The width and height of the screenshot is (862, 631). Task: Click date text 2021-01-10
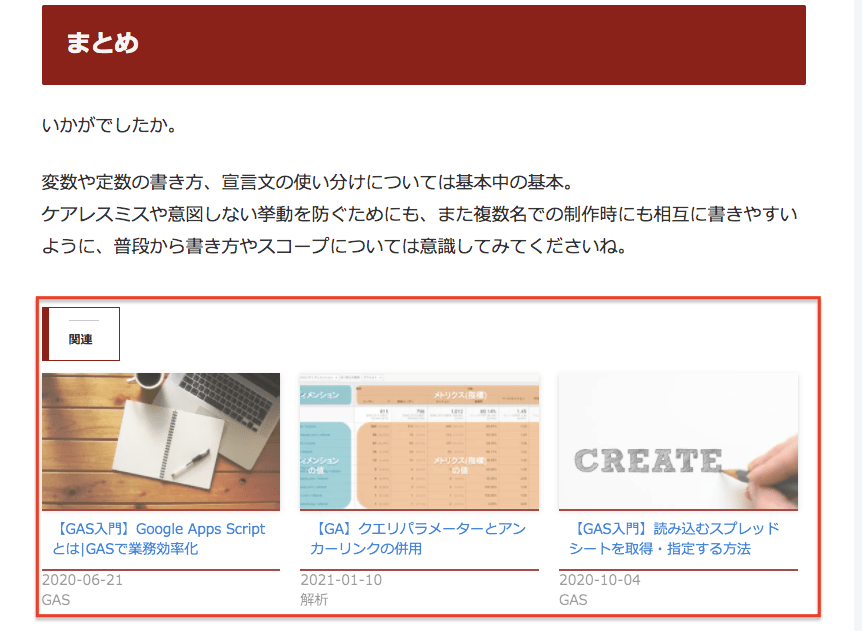click(341, 580)
